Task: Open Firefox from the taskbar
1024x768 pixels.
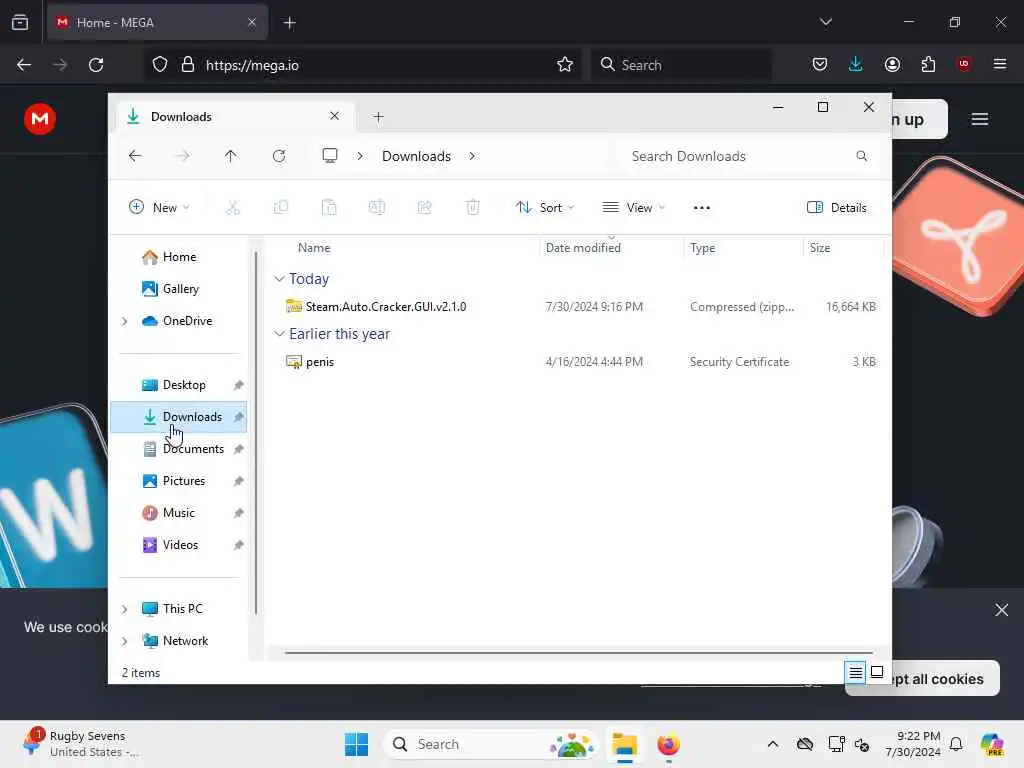Action: [x=668, y=744]
